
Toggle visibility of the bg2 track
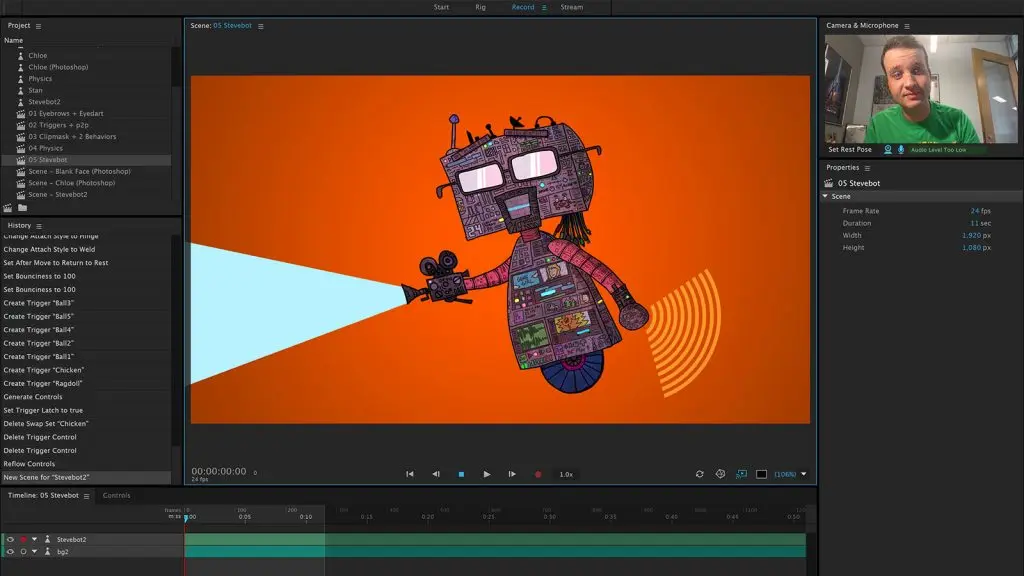[10, 551]
